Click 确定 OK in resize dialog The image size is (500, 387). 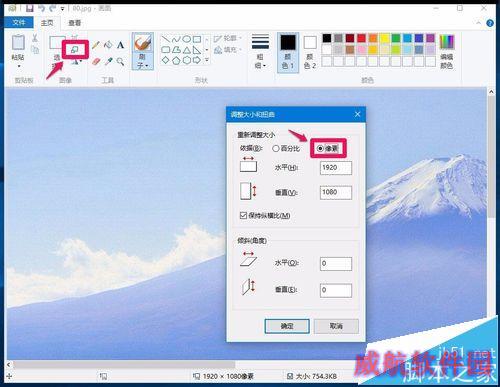pos(287,326)
